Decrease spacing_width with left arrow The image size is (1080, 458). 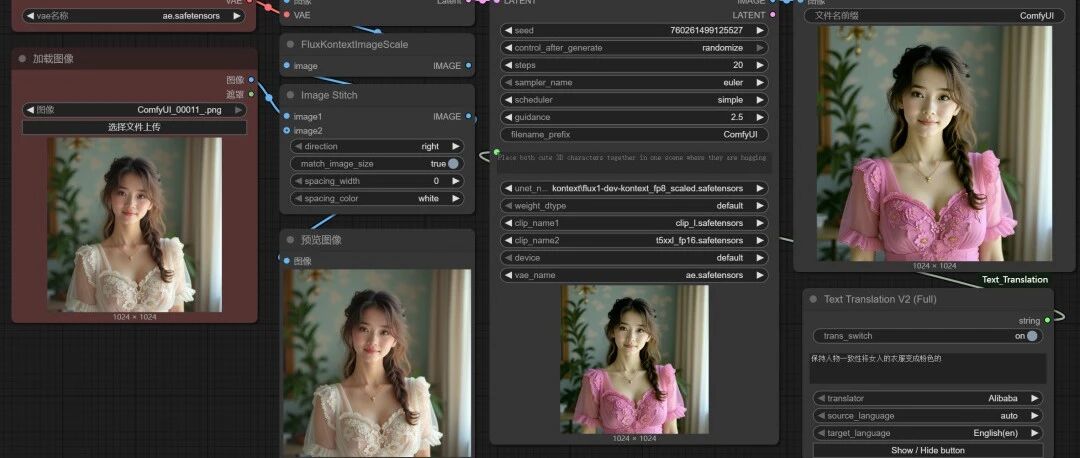pos(298,181)
